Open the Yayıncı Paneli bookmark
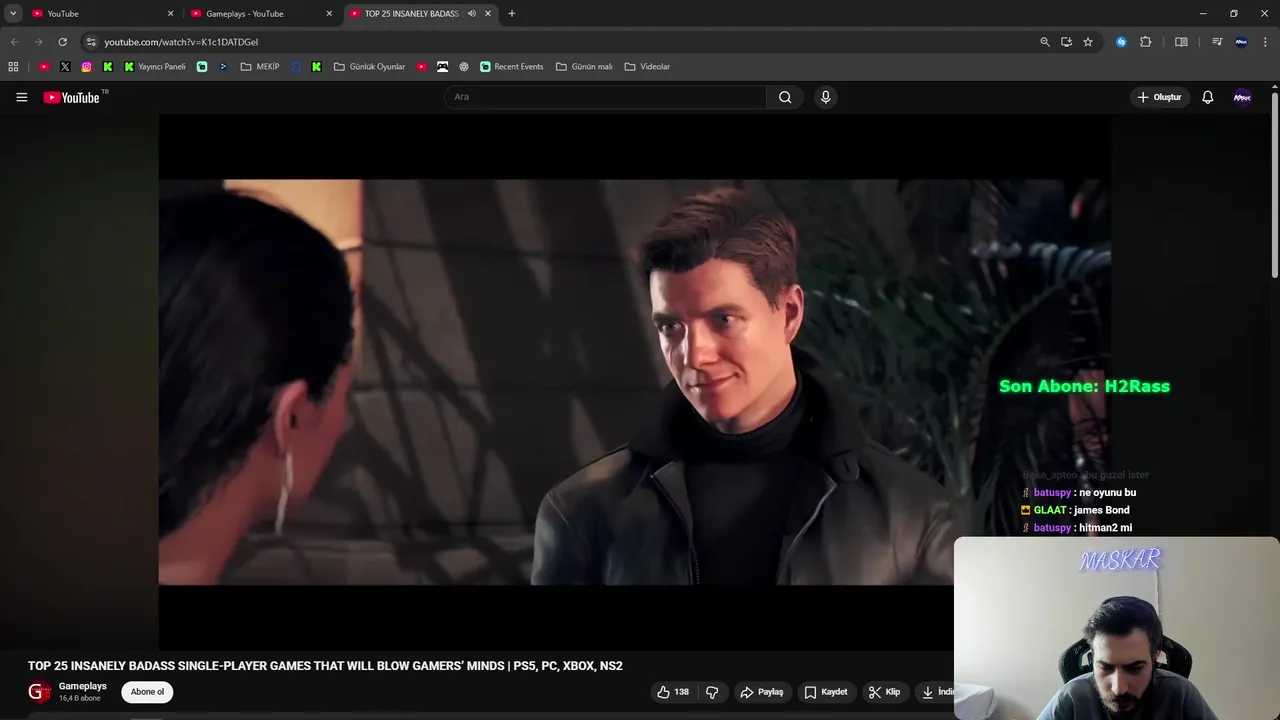Screen dimensions: 1280x720 [x=155, y=67]
